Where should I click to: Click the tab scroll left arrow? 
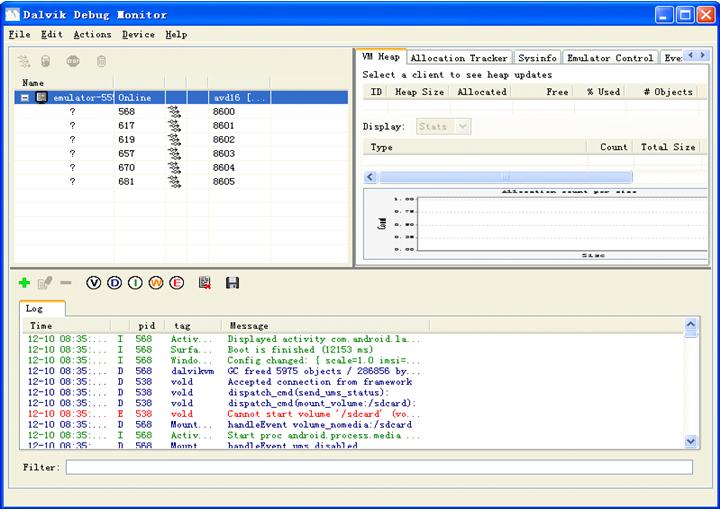click(691, 55)
